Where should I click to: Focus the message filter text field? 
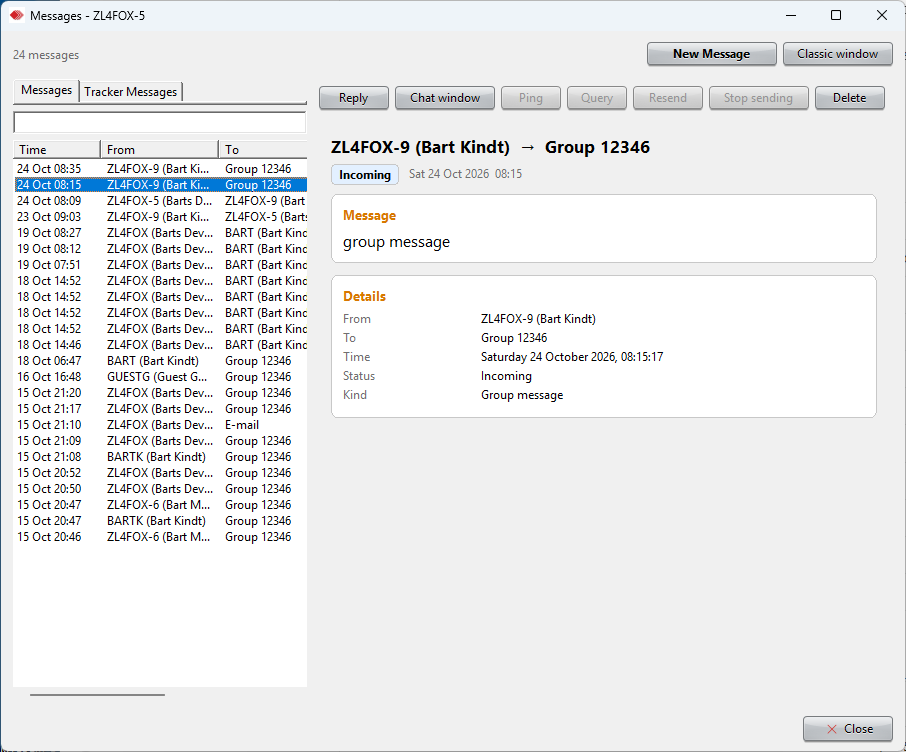(x=159, y=123)
